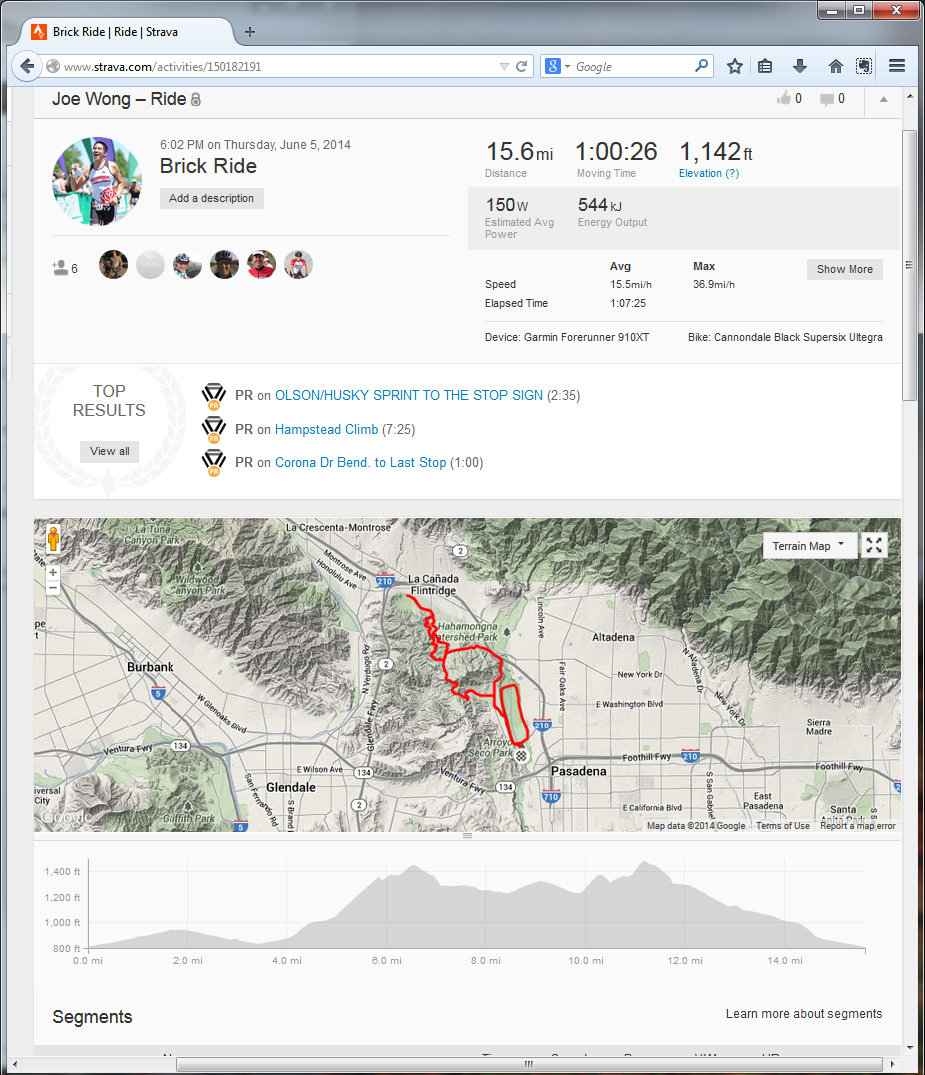This screenshot has width=925, height=1075.
Task: Open the comments speech bubble icon
Action: tap(827, 99)
